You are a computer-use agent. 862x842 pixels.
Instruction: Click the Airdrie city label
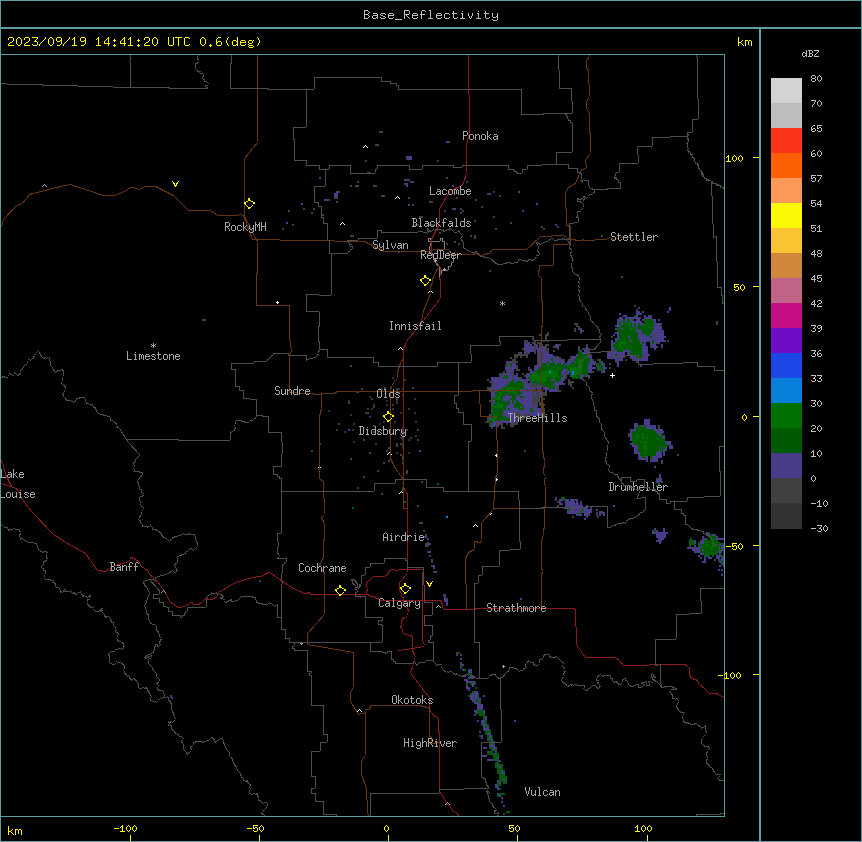click(x=404, y=537)
